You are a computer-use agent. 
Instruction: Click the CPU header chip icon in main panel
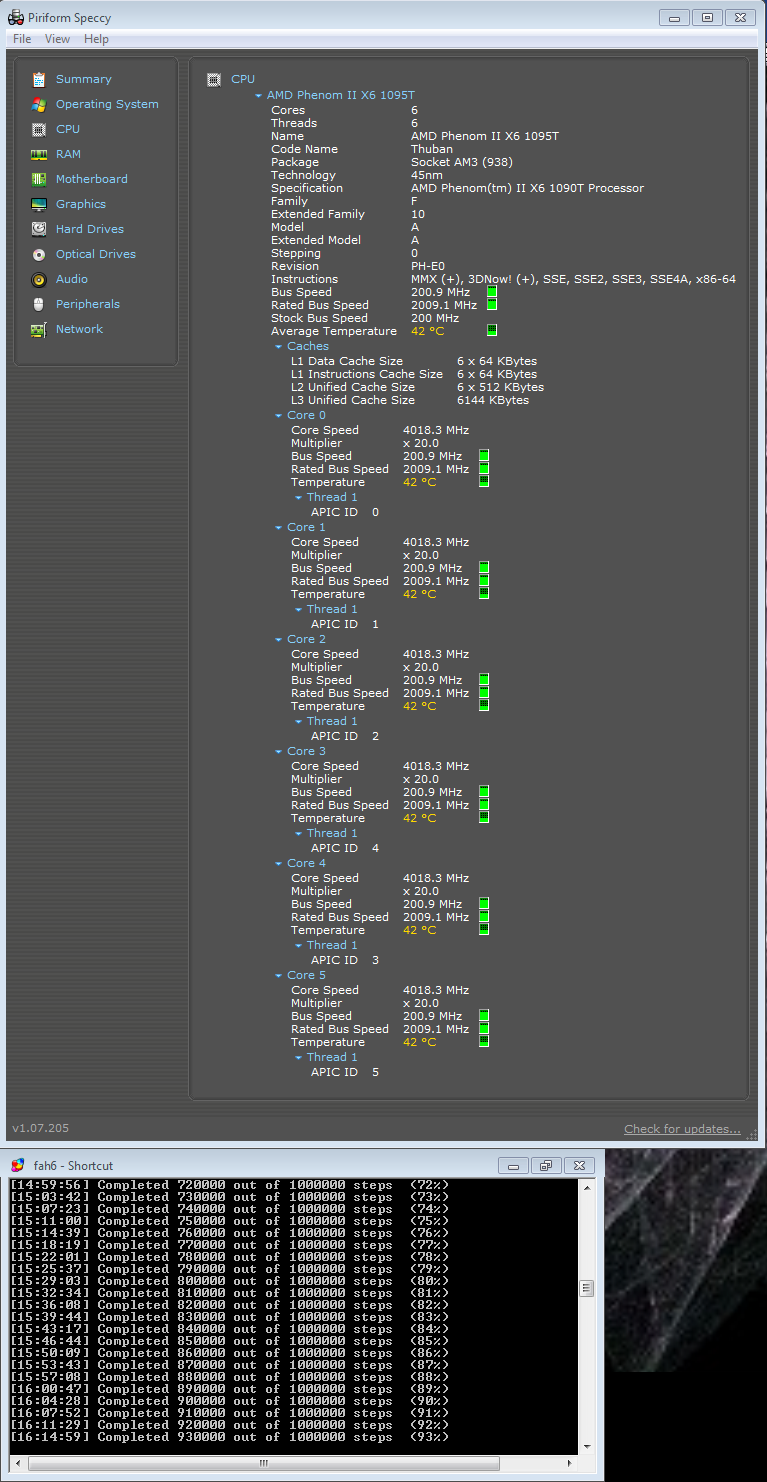tap(214, 79)
